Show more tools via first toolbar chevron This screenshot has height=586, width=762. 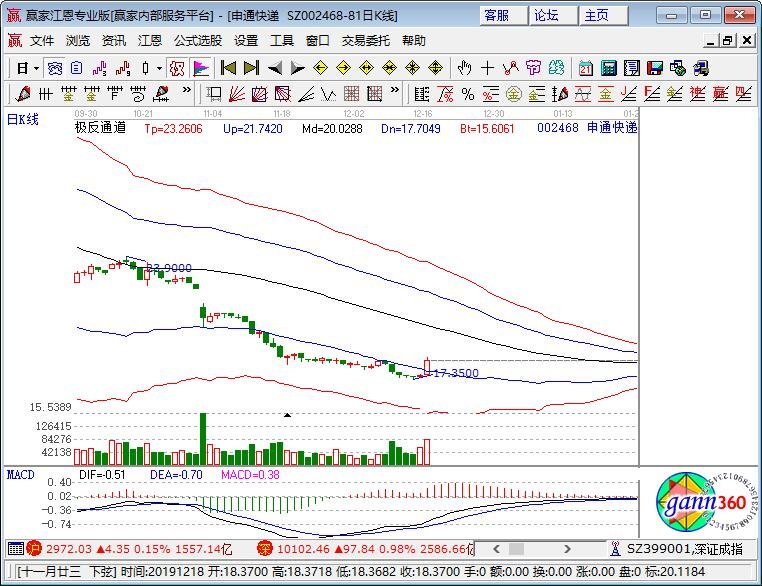point(187,90)
